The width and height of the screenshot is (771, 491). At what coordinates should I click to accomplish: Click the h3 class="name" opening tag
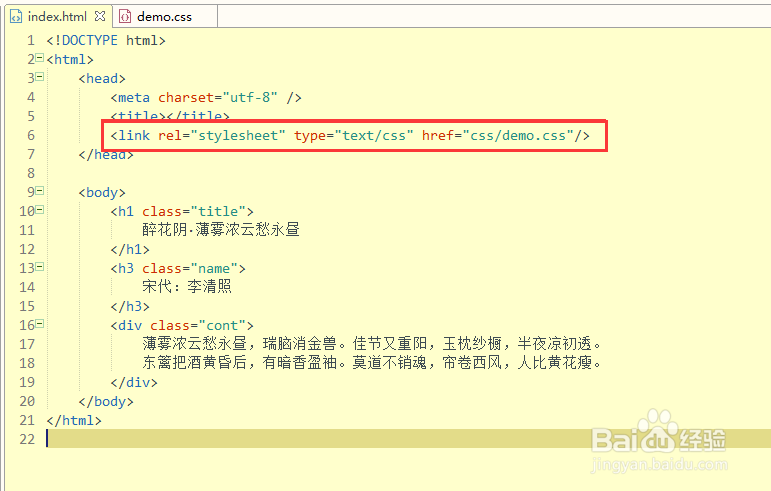click(x=178, y=268)
